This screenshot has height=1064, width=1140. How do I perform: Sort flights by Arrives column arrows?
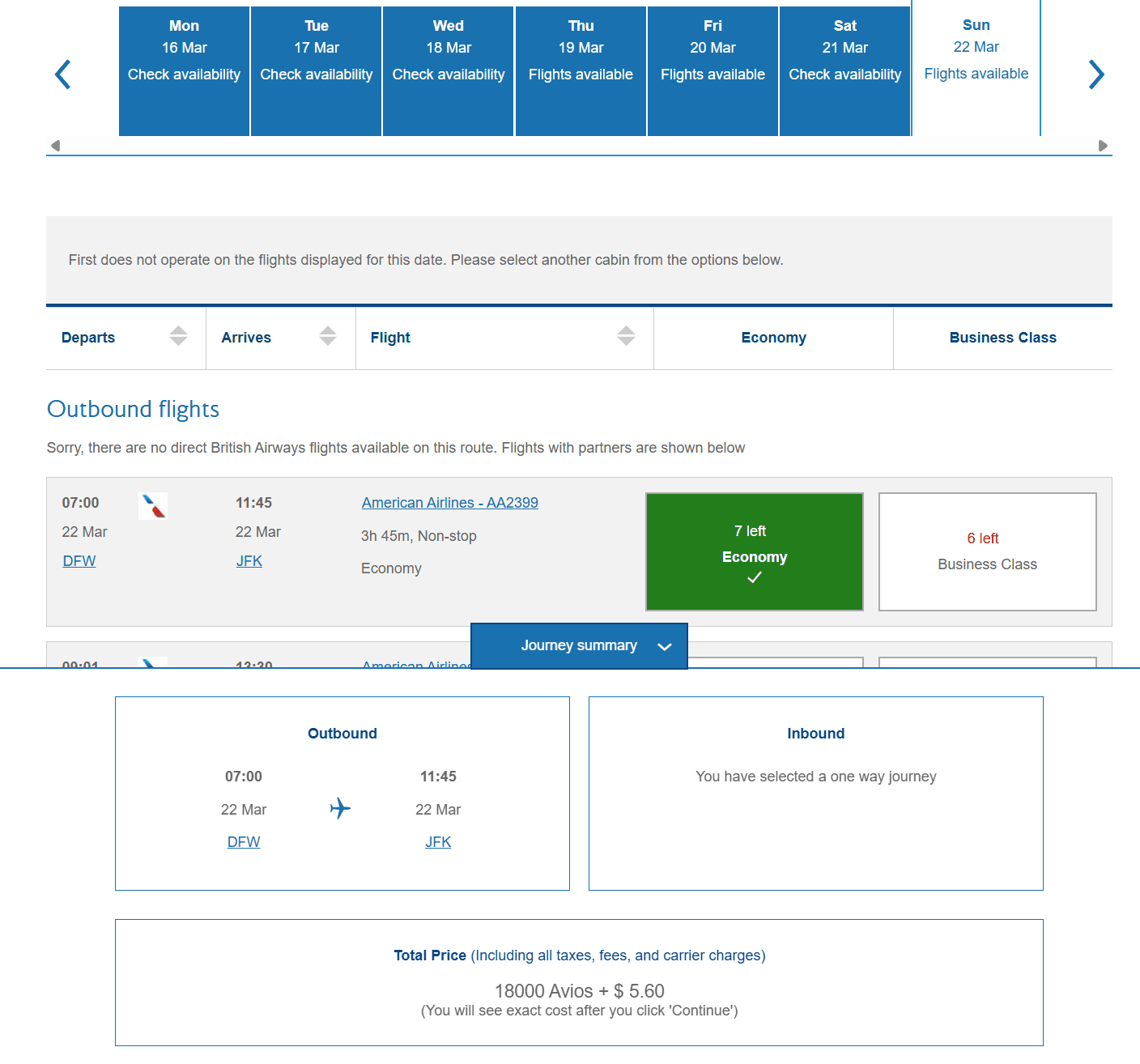[327, 336]
